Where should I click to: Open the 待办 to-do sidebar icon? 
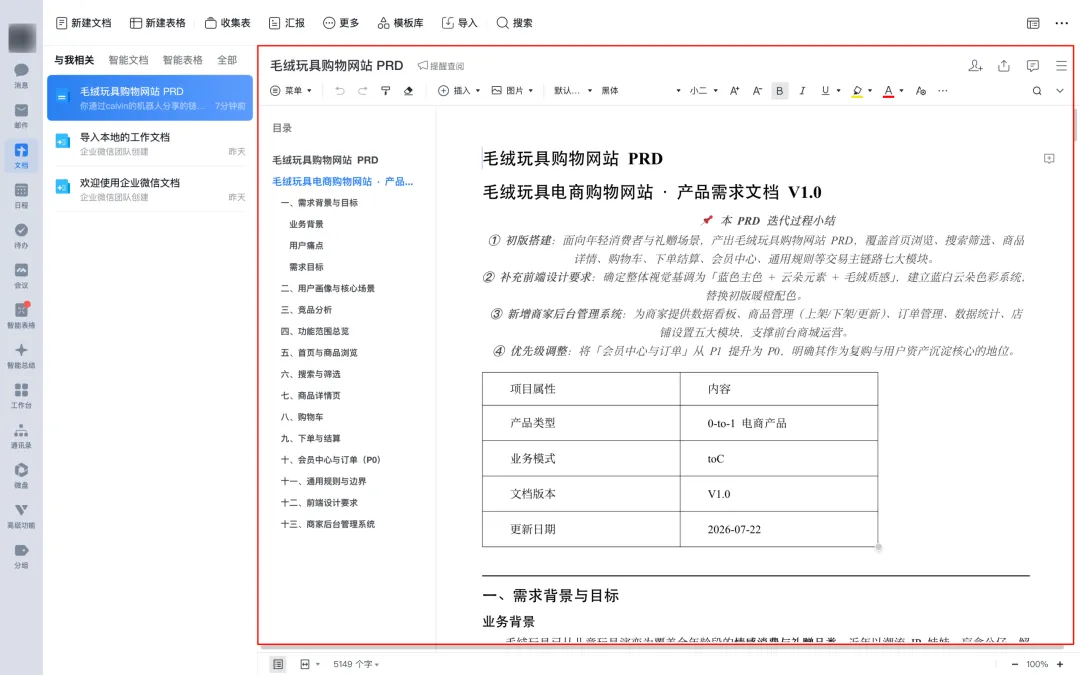21,235
